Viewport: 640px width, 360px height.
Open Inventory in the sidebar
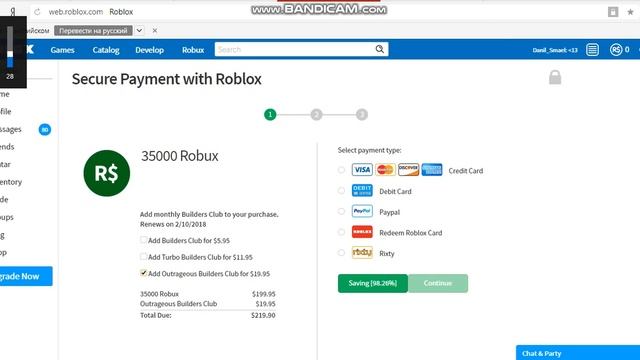point(11,182)
